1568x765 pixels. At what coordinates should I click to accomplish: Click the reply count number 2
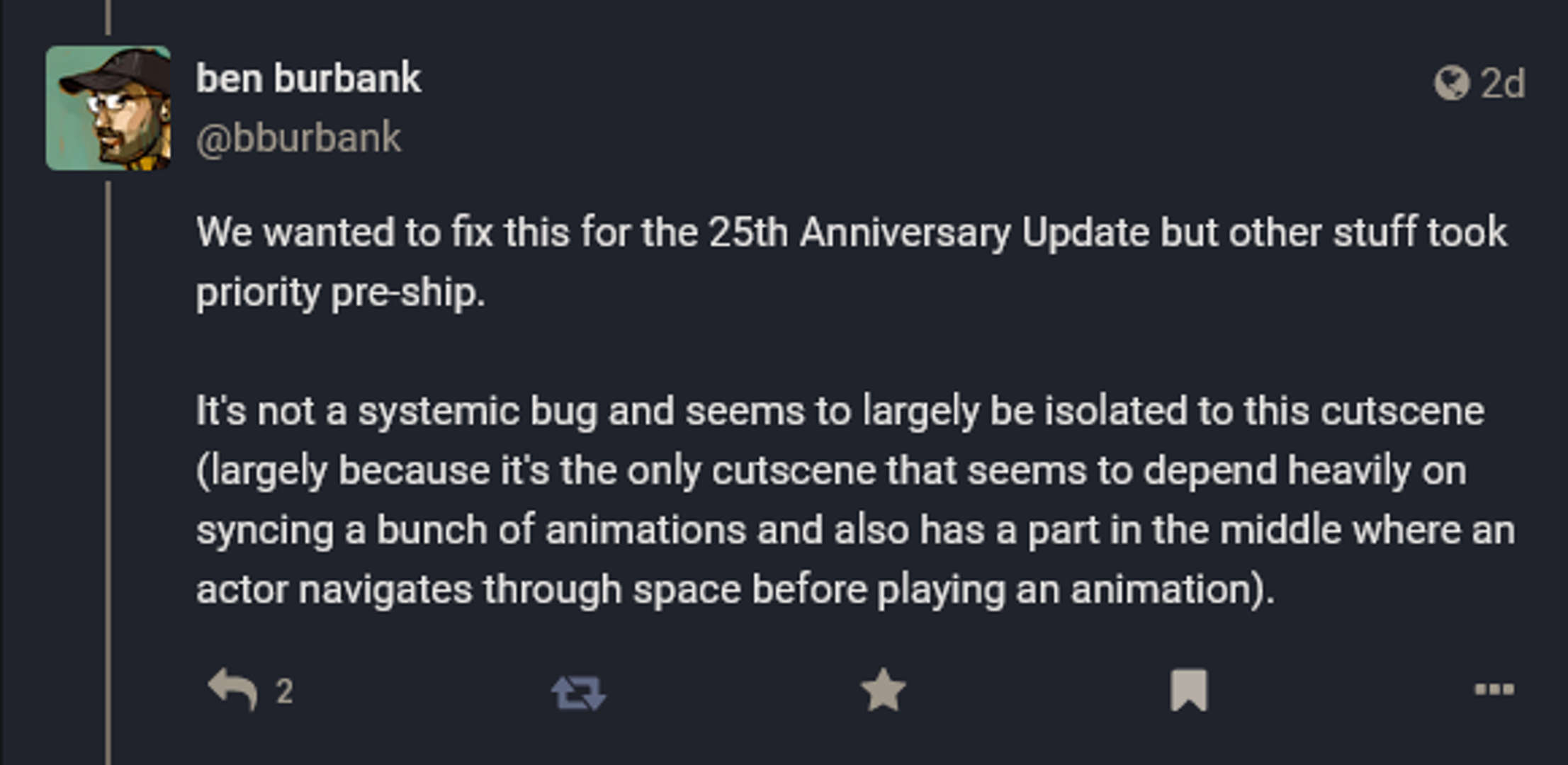284,691
